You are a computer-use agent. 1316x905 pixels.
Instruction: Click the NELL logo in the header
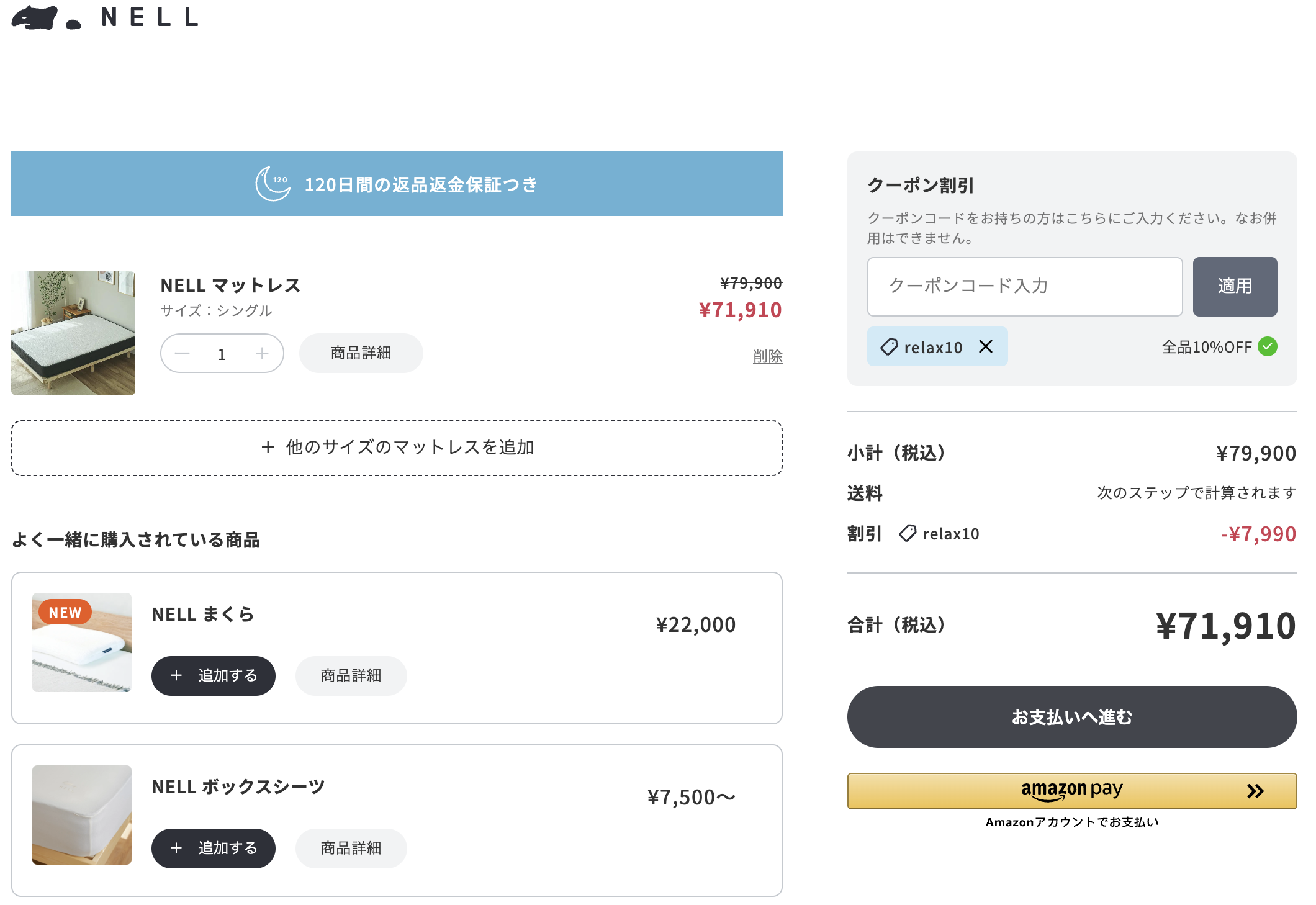click(106, 17)
